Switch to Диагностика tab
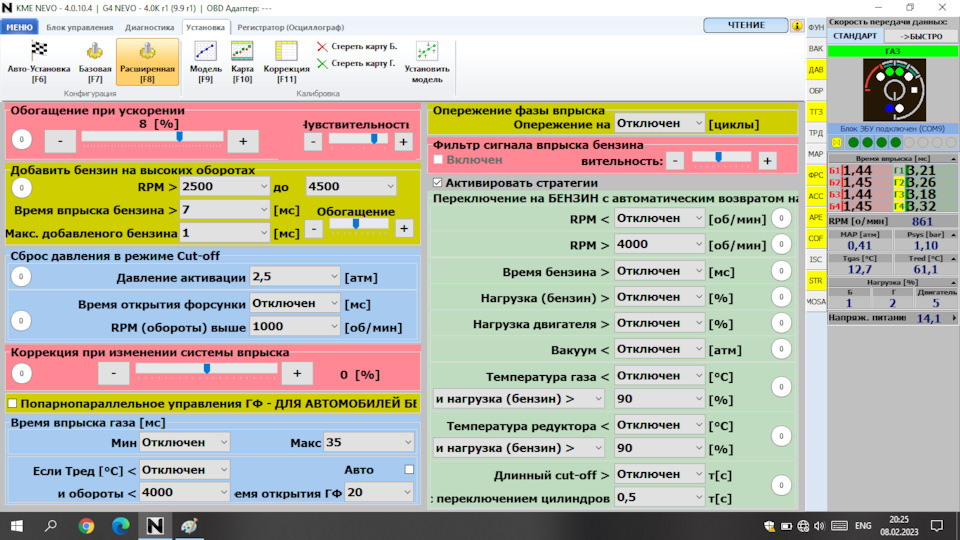The width and height of the screenshot is (960, 540). click(149, 27)
